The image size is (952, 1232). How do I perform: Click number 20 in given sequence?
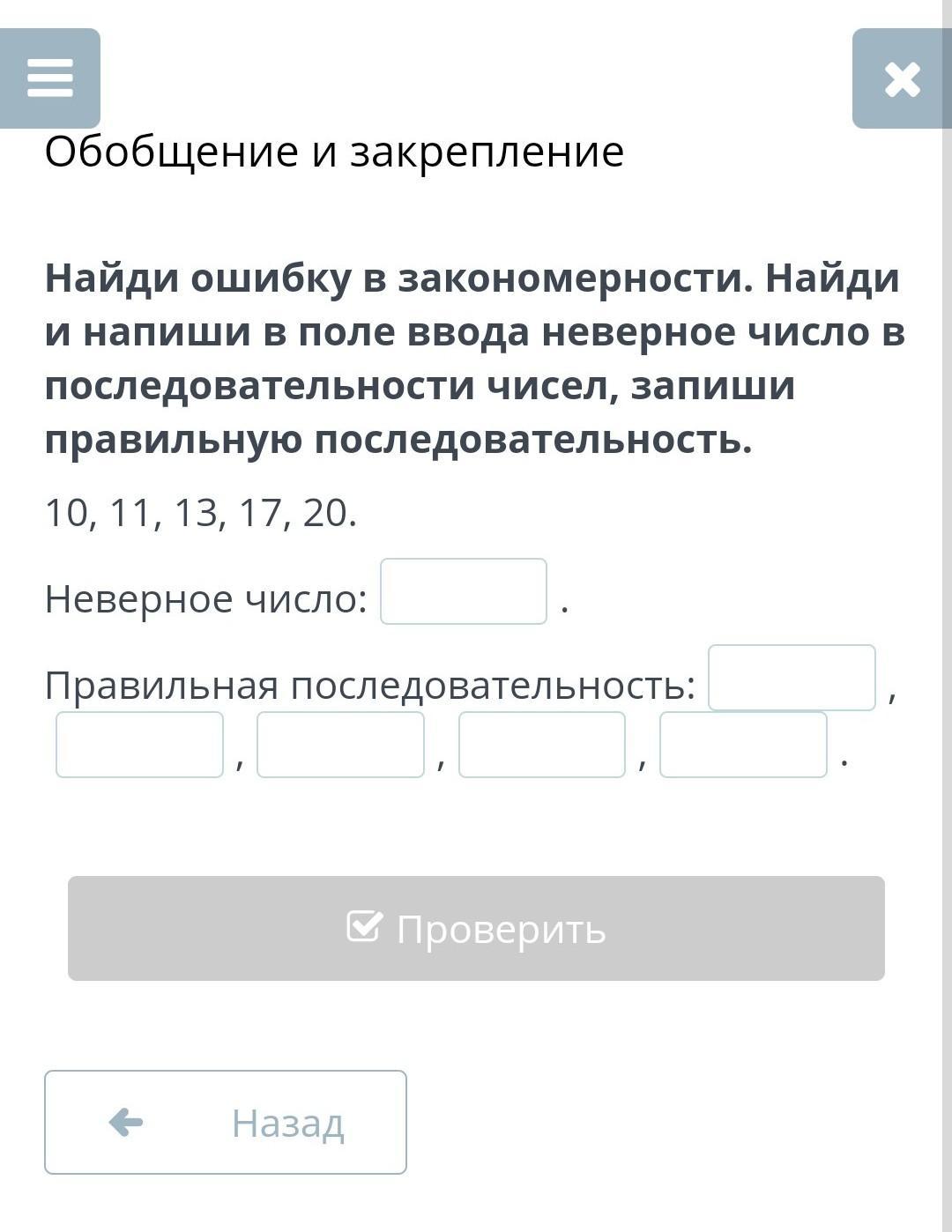tap(325, 513)
